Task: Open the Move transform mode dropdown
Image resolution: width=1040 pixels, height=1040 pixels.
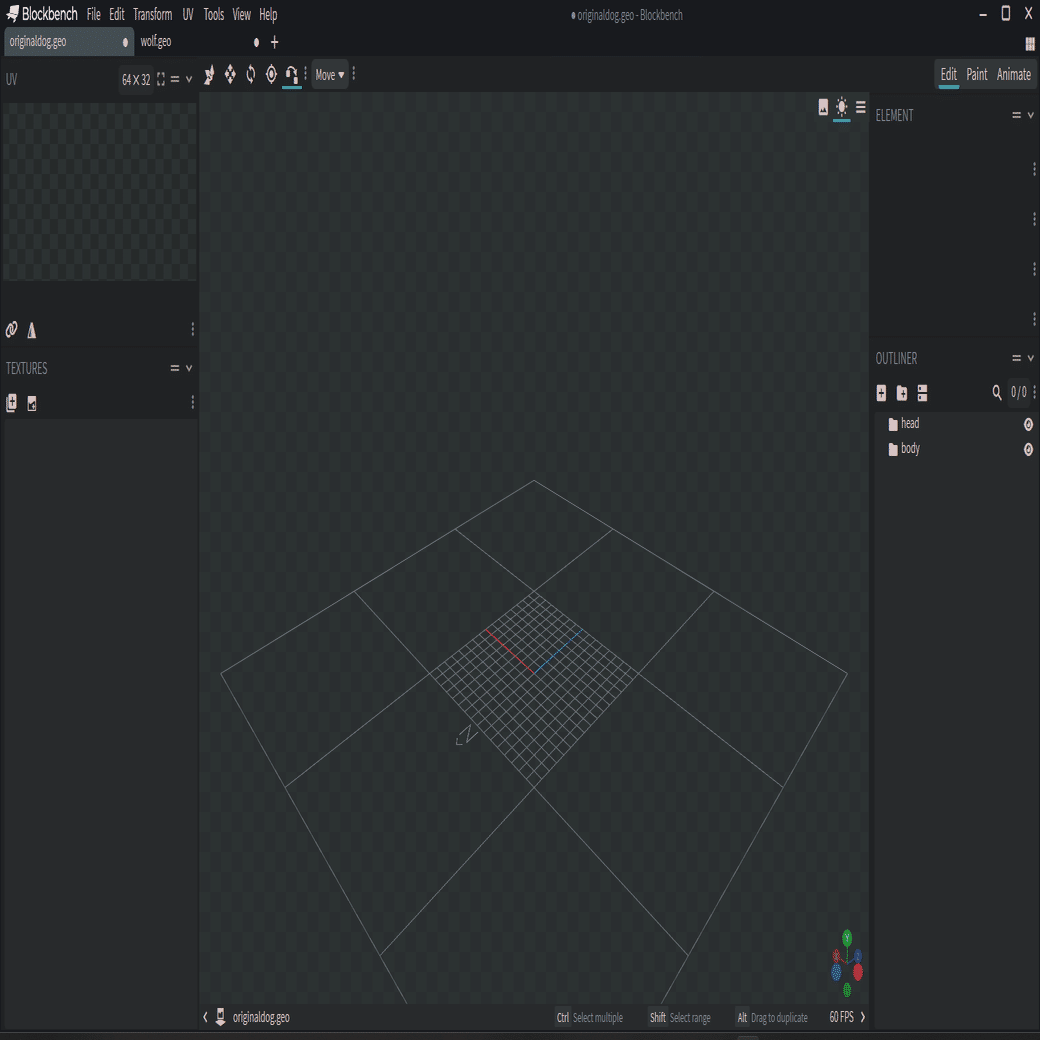Action: tap(330, 75)
